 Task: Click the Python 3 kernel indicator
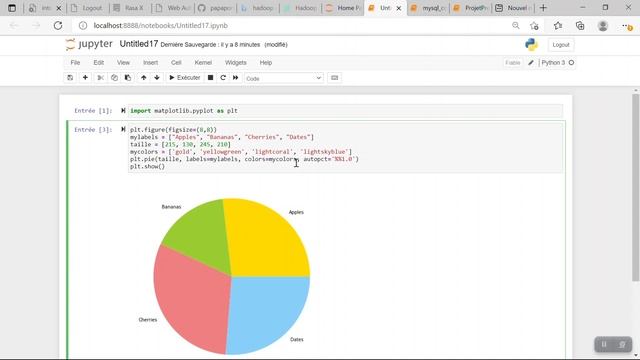[553, 62]
